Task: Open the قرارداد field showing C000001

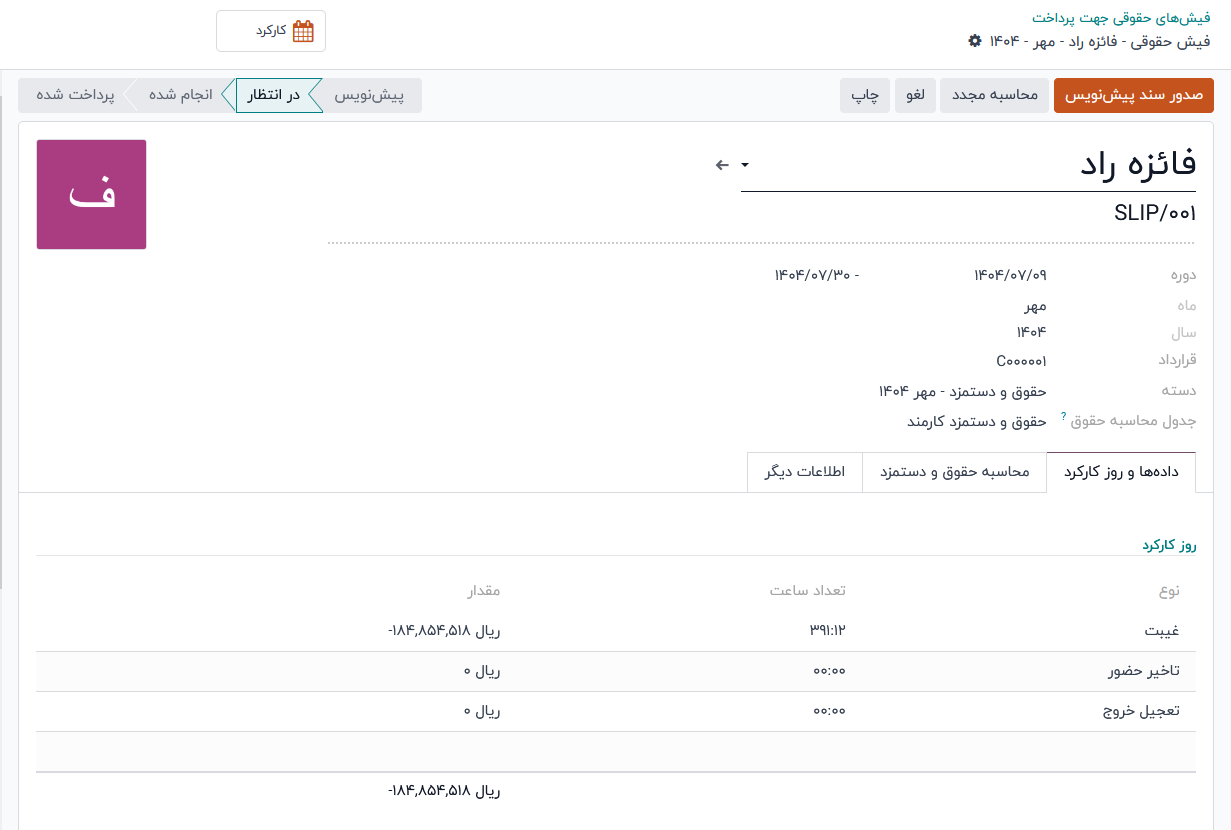Action: pos(1021,360)
